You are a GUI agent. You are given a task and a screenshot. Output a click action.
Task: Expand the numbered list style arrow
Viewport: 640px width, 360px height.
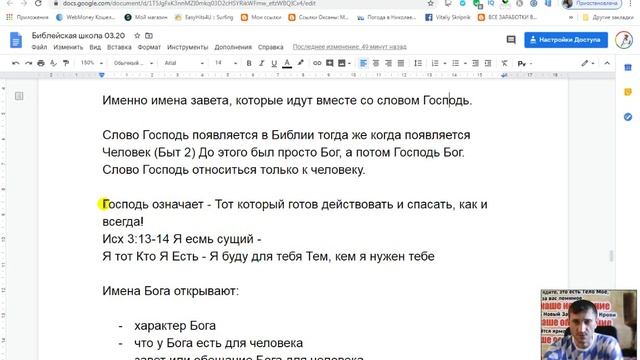[x=444, y=63]
